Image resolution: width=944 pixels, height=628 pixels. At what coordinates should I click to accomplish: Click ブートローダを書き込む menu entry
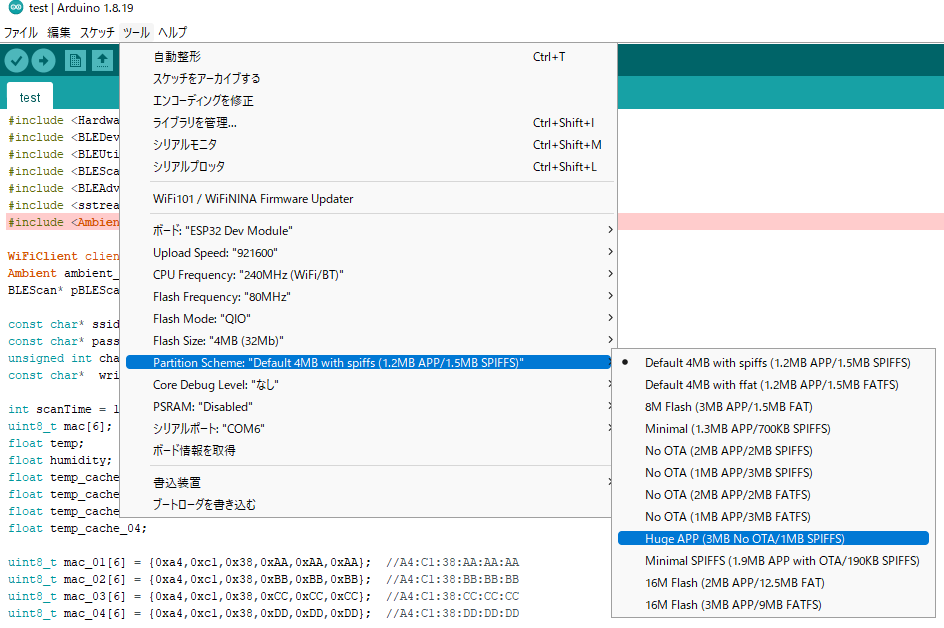[x=368, y=505]
